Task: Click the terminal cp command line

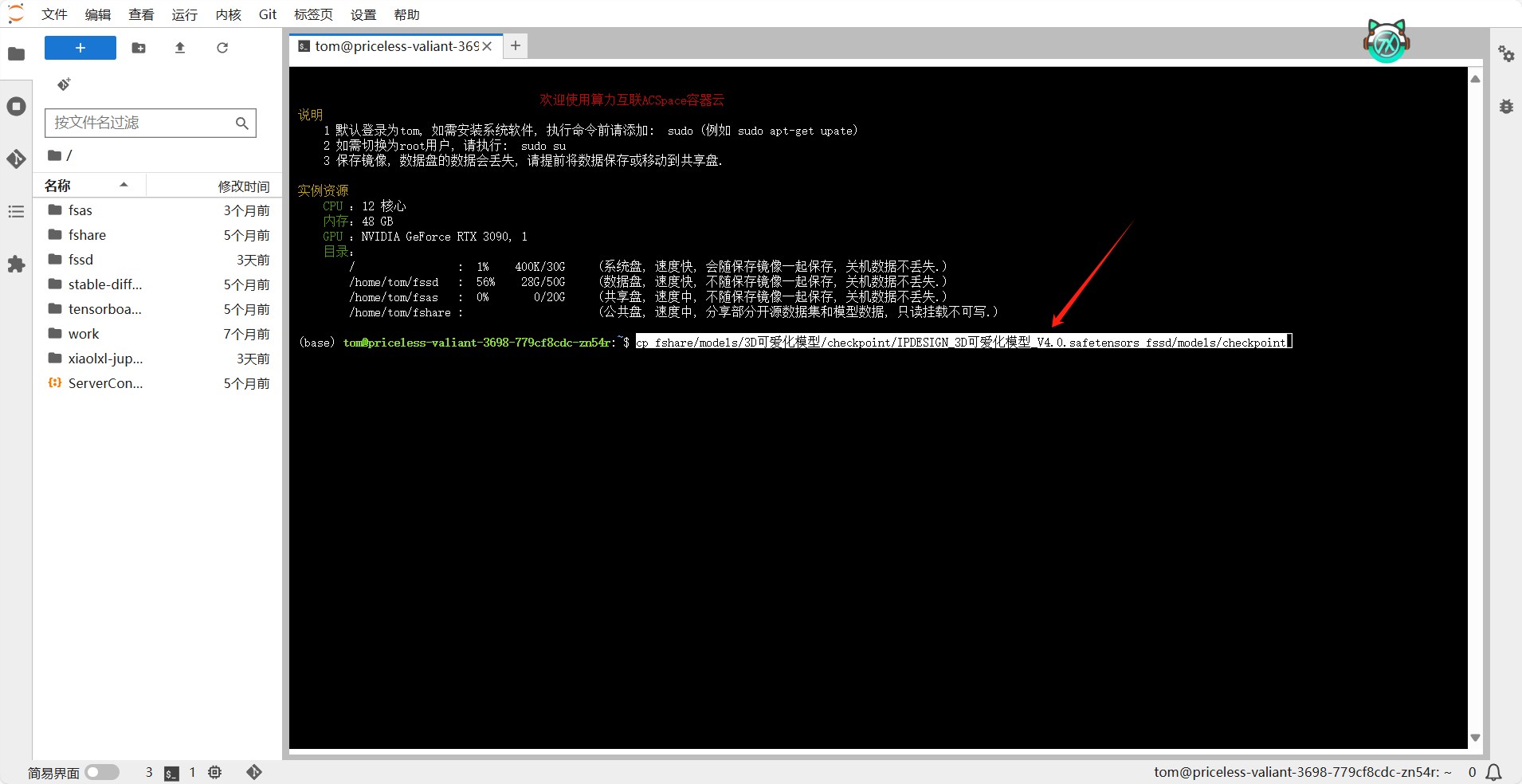Action: click(x=963, y=342)
